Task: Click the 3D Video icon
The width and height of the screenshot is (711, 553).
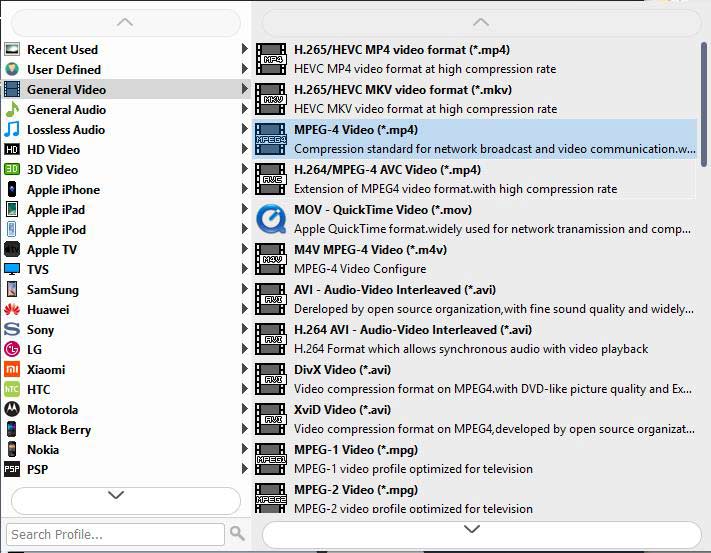Action: coord(12,169)
